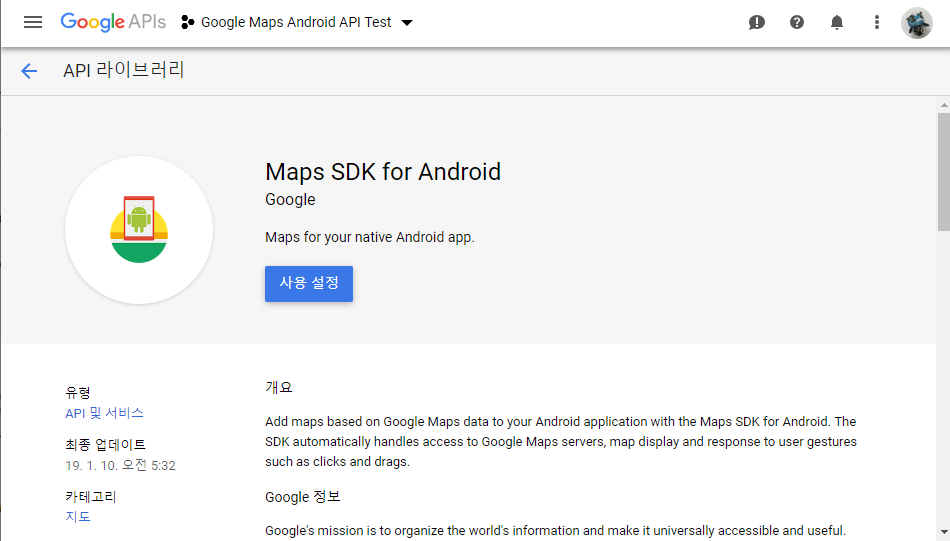This screenshot has width=950, height=541.
Task: Open the hamburger navigation menu
Action: click(33, 22)
